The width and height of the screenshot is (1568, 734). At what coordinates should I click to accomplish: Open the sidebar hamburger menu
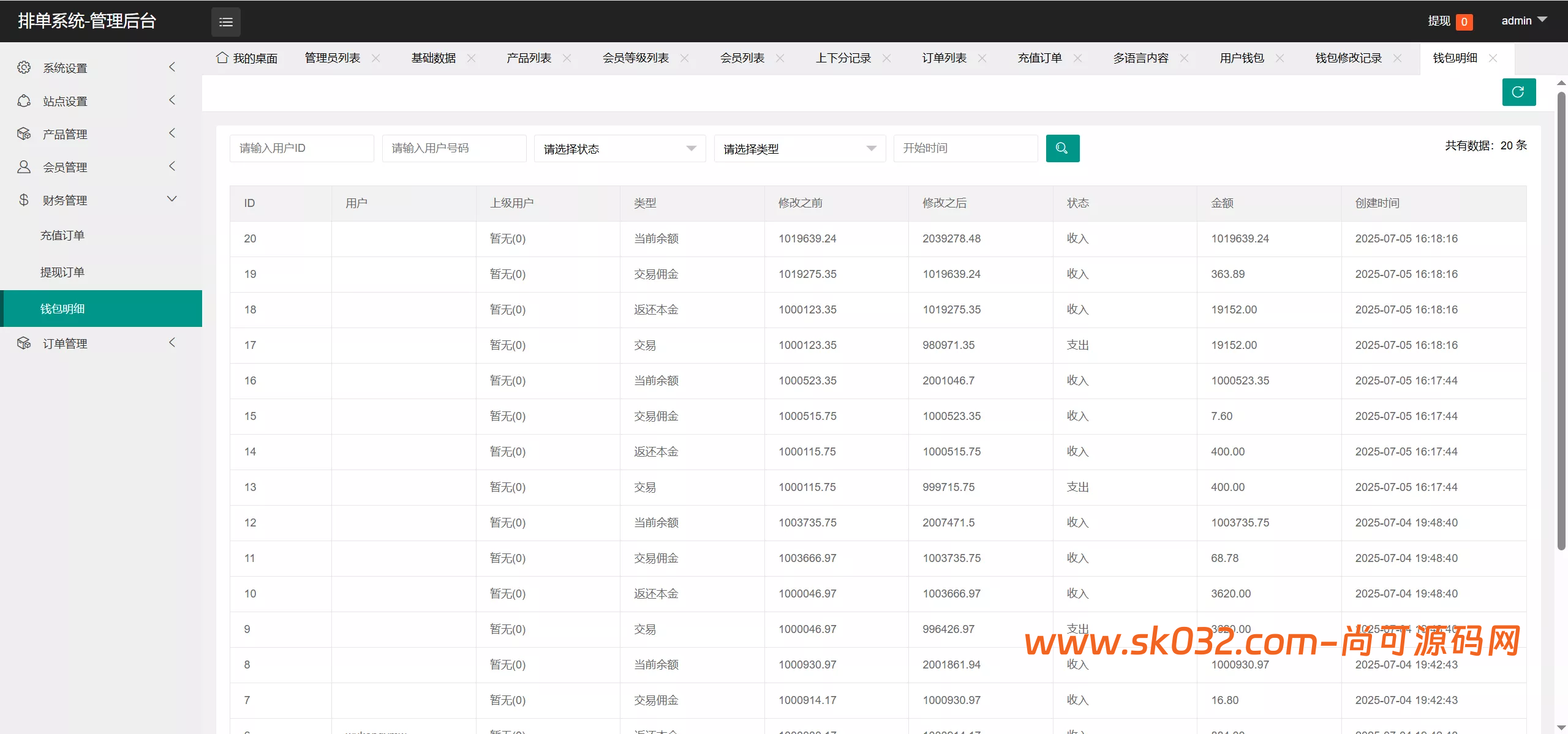(225, 21)
